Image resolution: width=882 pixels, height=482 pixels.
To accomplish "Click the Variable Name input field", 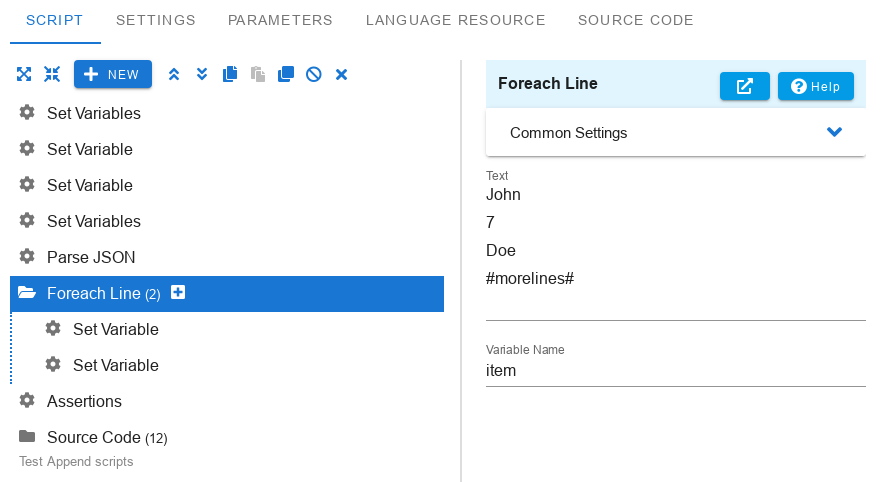I will coord(676,371).
